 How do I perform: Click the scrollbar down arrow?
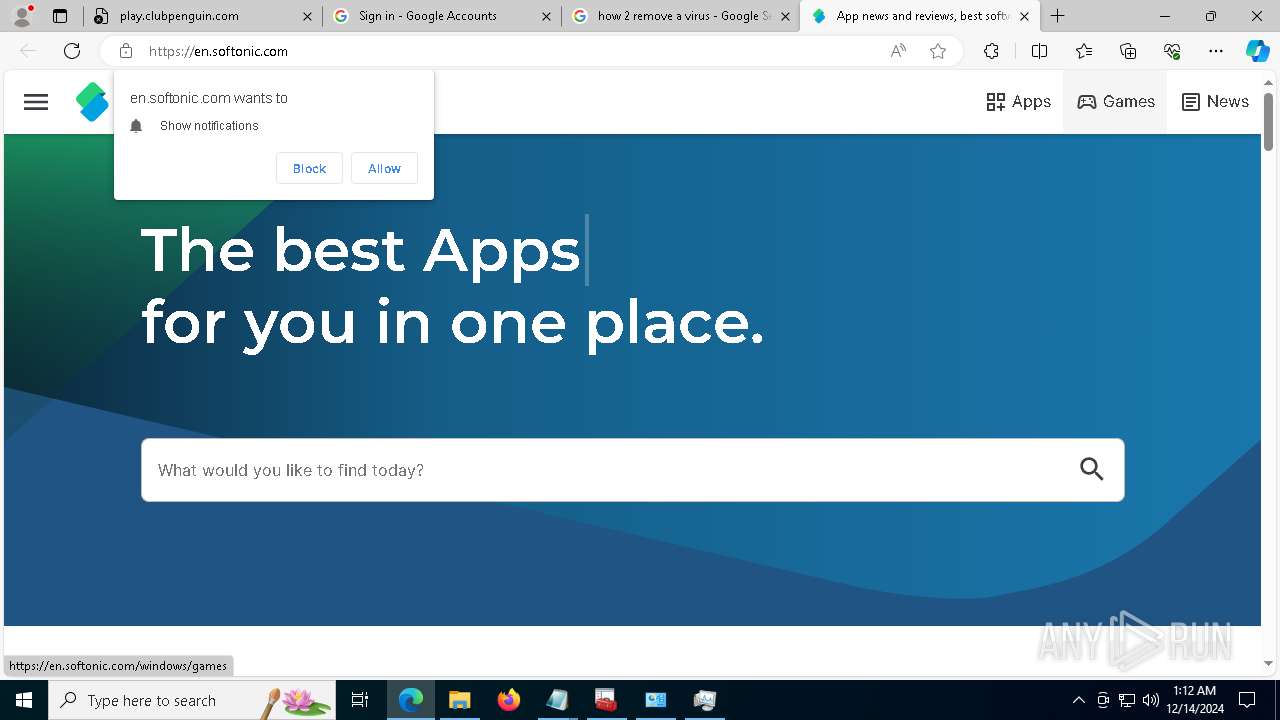pyautogui.click(x=1268, y=663)
